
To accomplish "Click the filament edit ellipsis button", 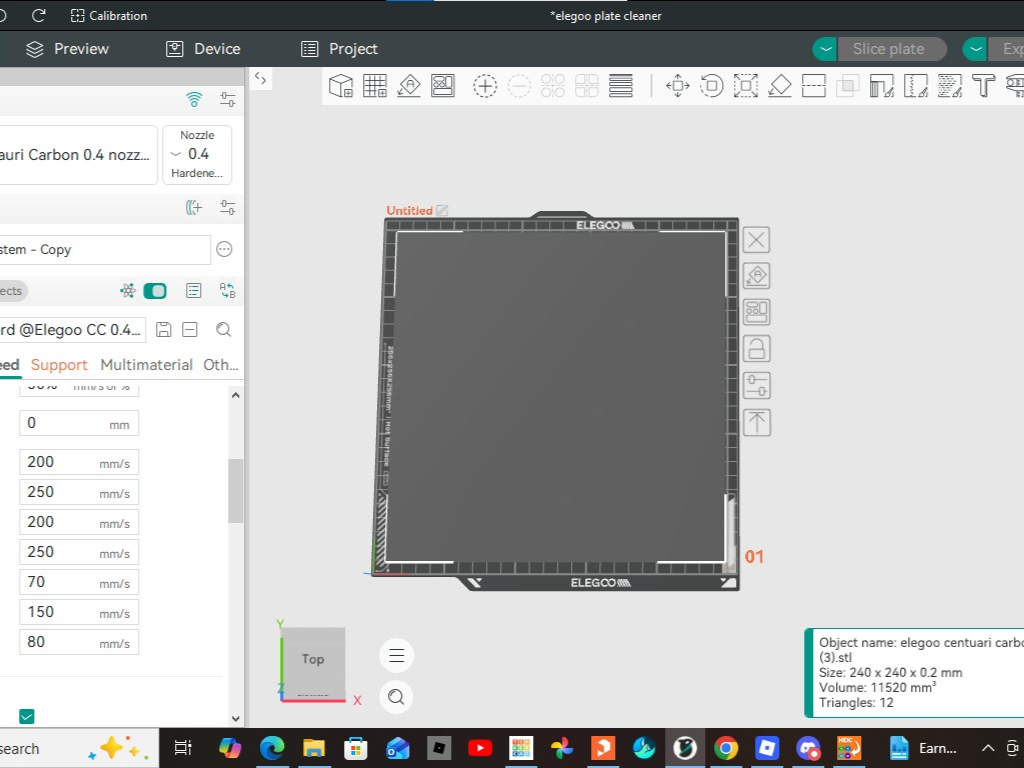I will point(224,249).
